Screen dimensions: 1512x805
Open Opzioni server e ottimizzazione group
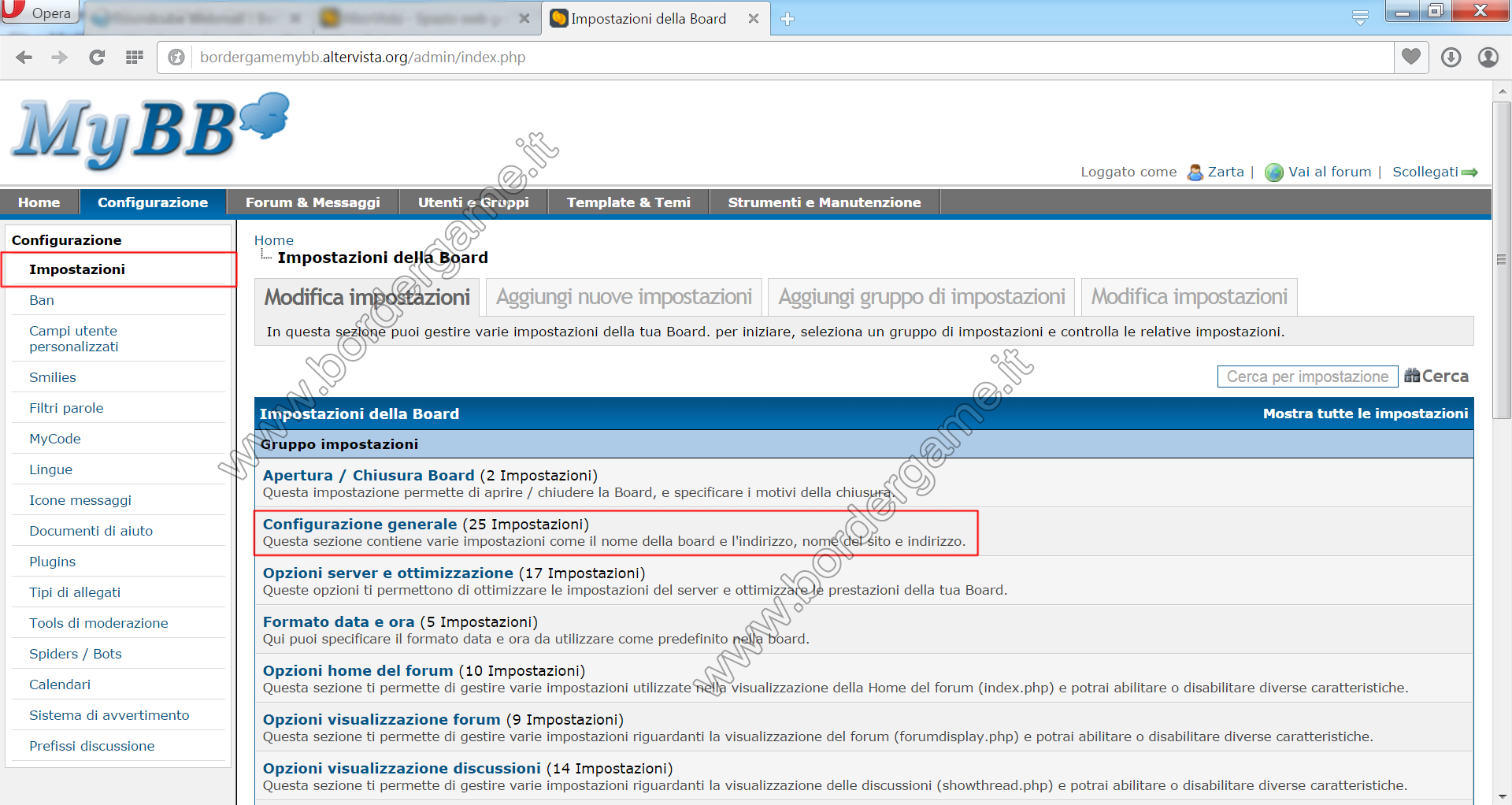pyautogui.click(x=388, y=573)
